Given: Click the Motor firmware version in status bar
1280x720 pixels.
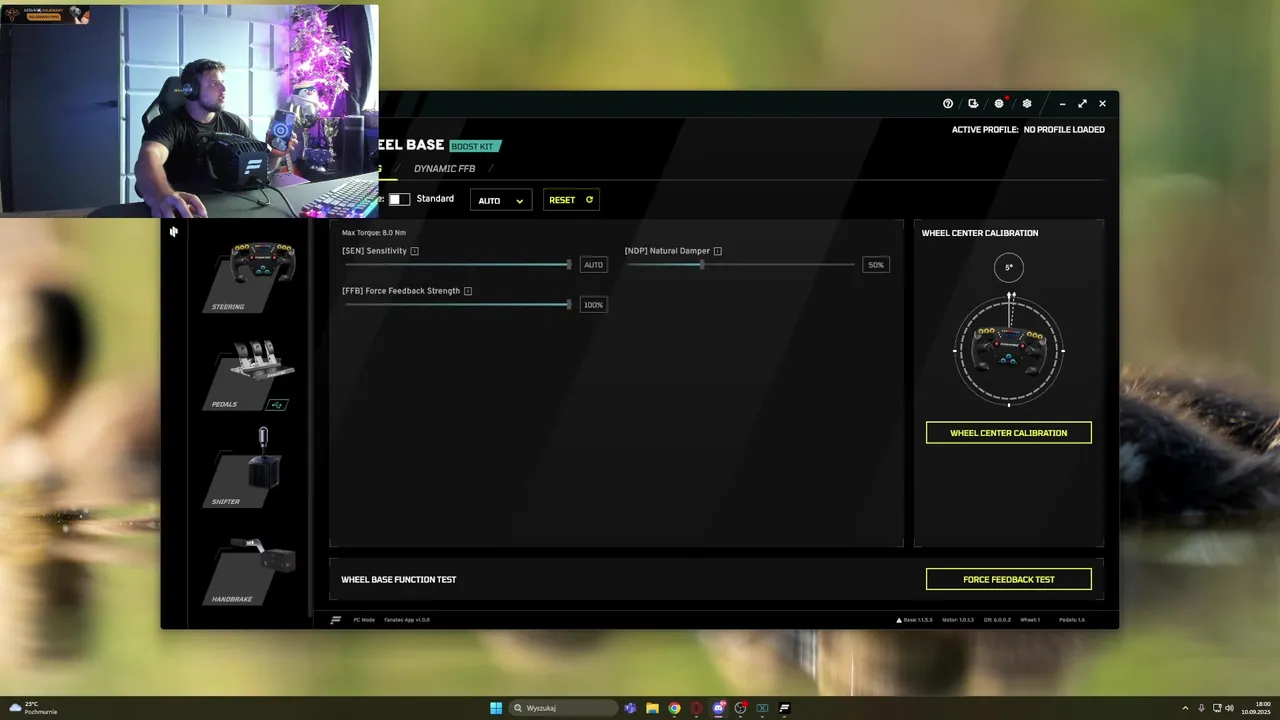Looking at the screenshot, I should 957,620.
